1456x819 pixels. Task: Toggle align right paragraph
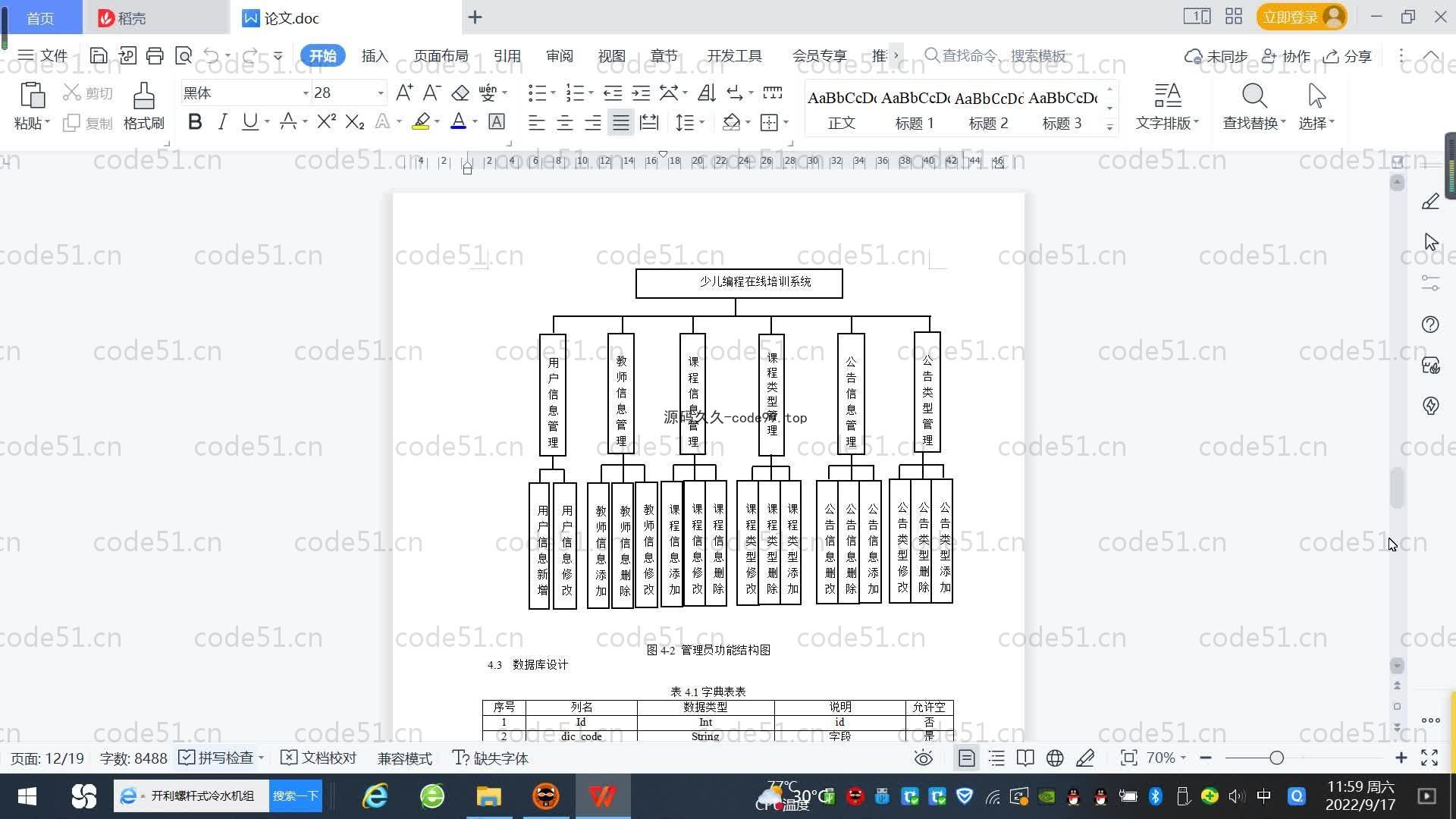click(x=592, y=121)
